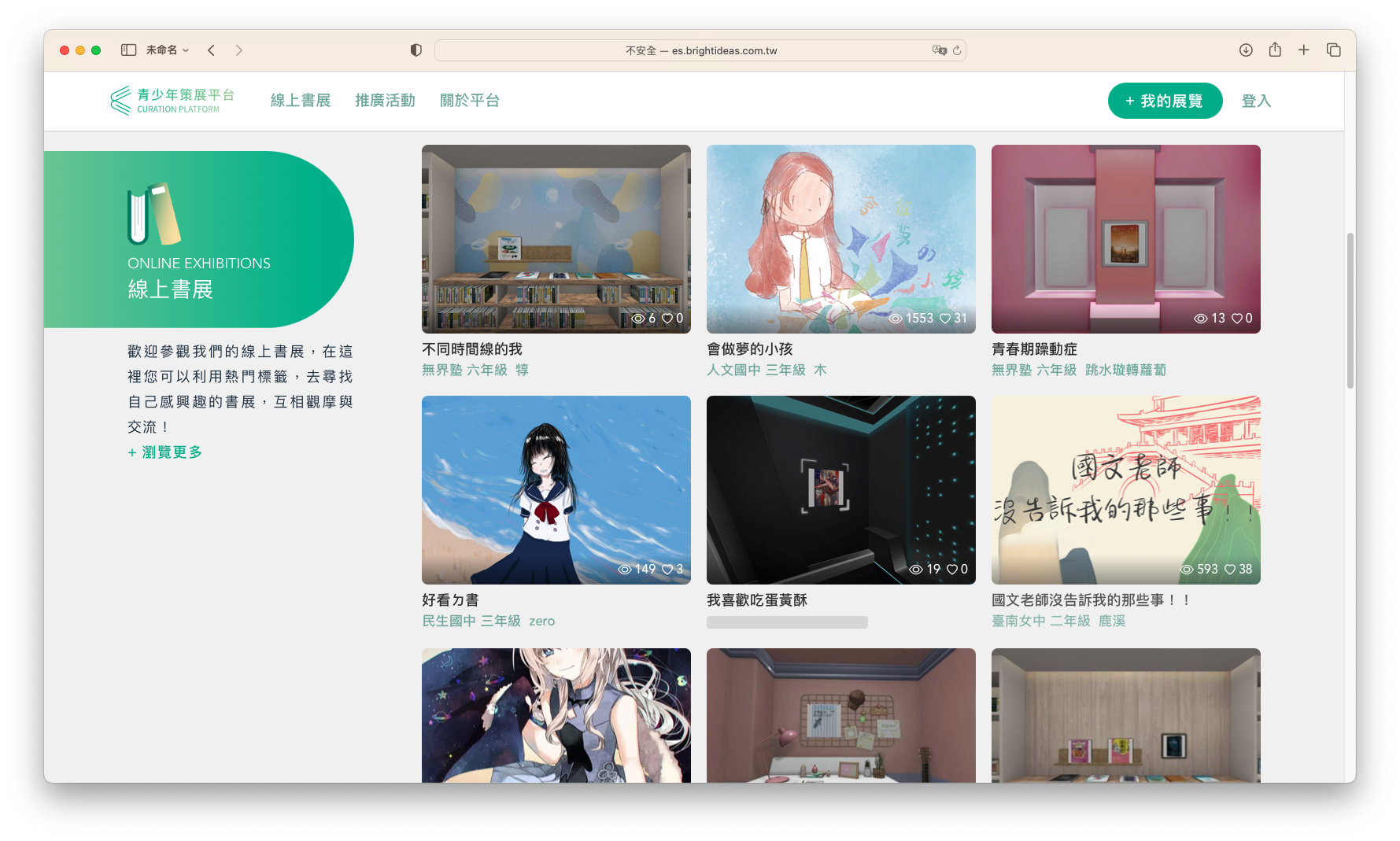Viewport: 1400px width, 841px height.
Task: Click the privacy shield icon
Action: [416, 50]
